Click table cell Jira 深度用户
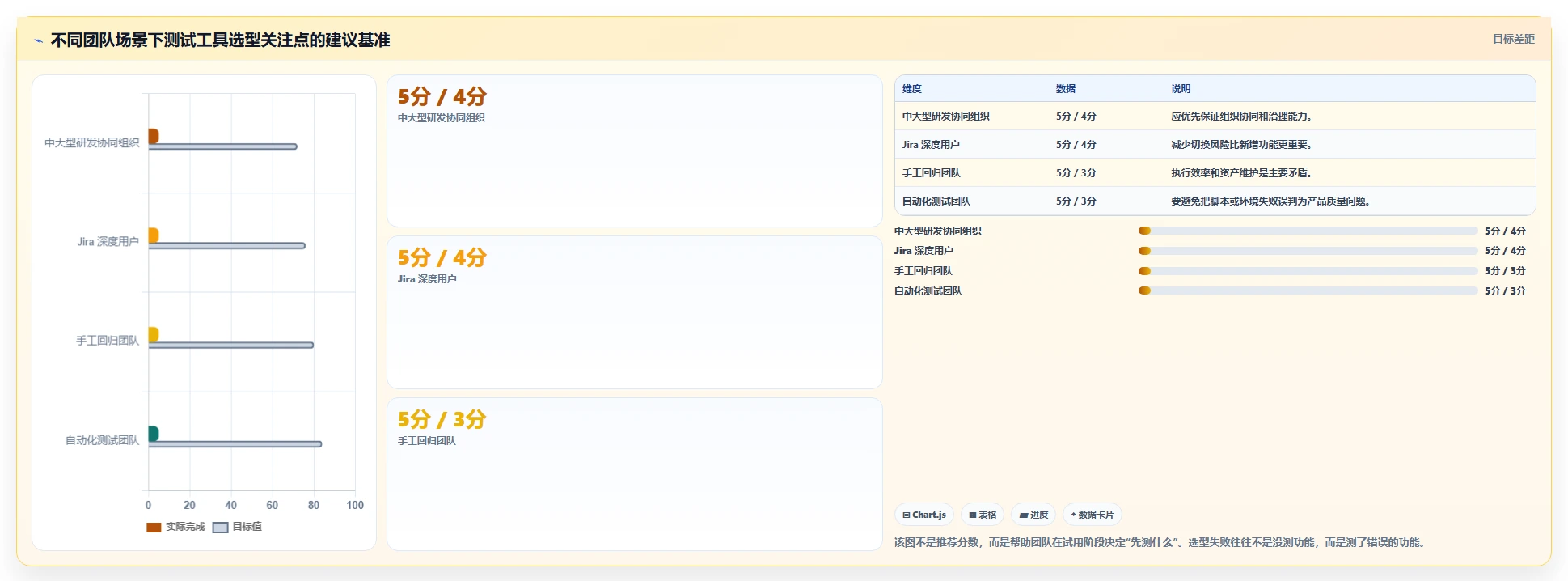The image size is (1568, 581). [932, 145]
